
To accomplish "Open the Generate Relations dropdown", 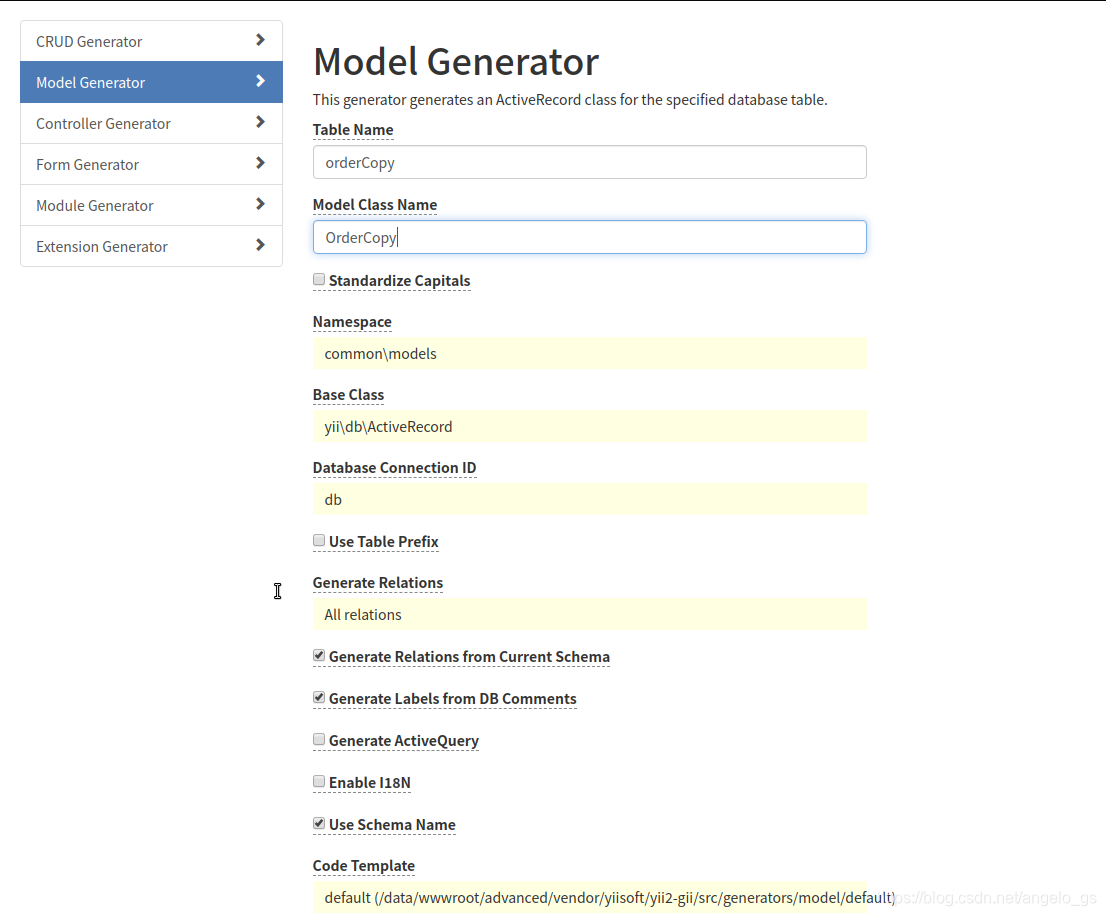I will tap(590, 614).
